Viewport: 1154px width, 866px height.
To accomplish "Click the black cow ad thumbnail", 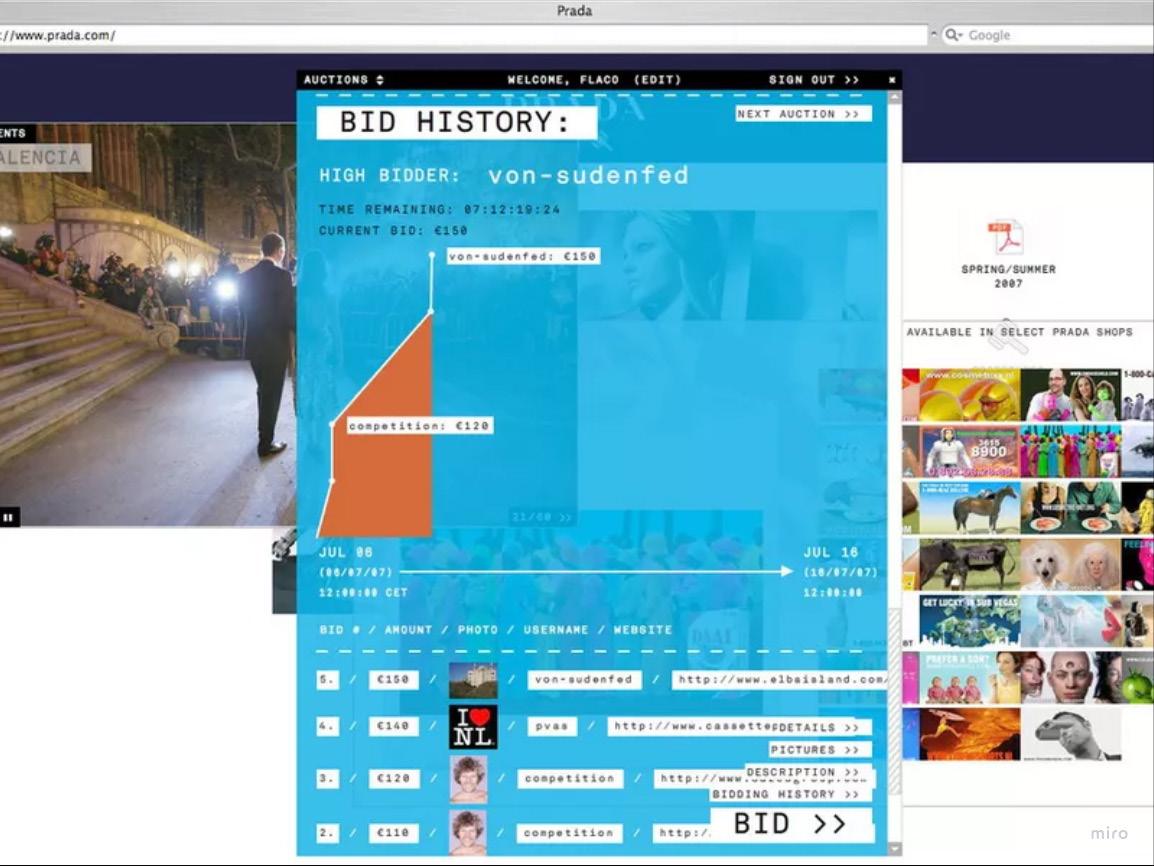I will [970, 564].
